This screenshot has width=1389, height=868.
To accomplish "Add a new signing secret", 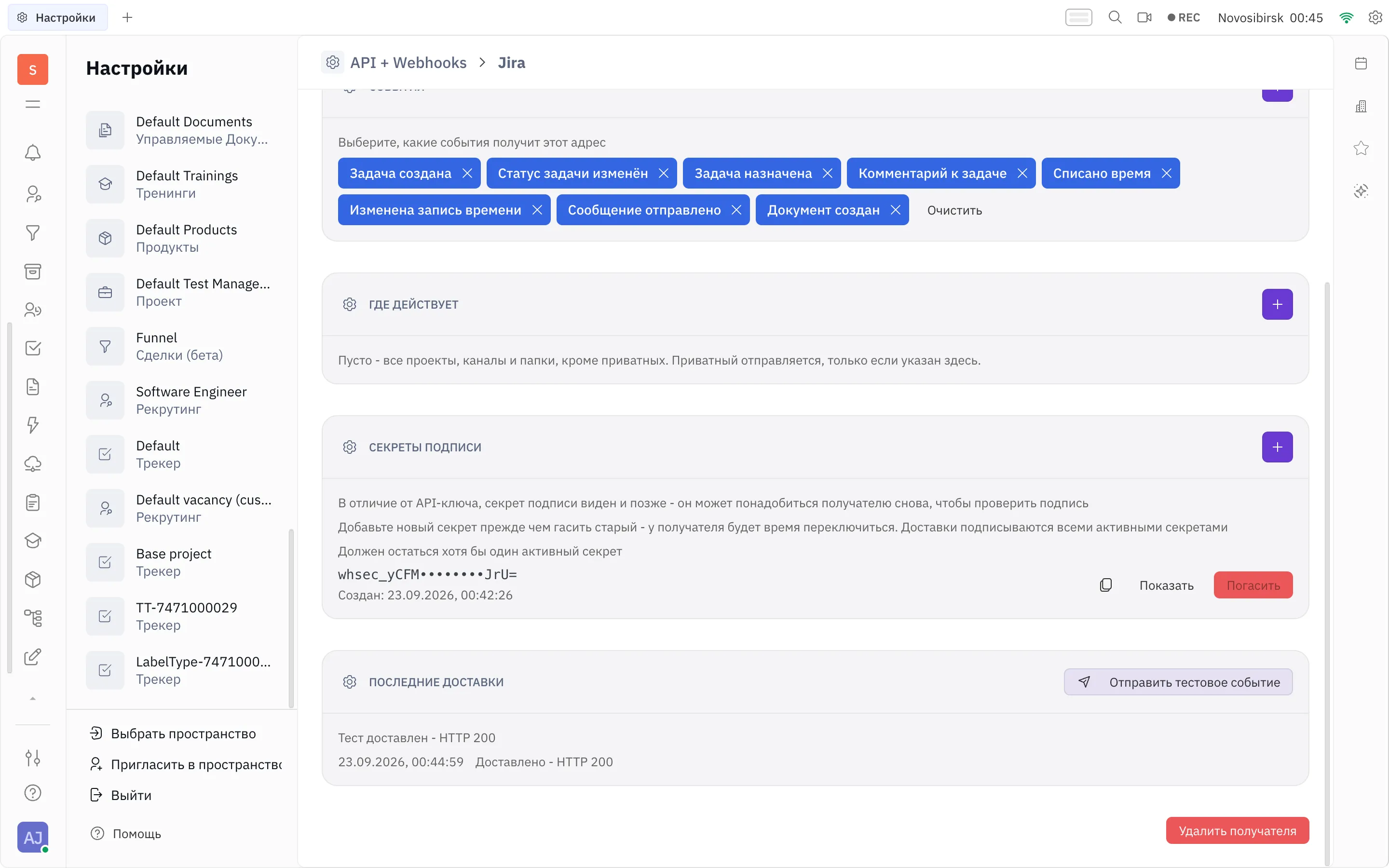I will (x=1277, y=447).
